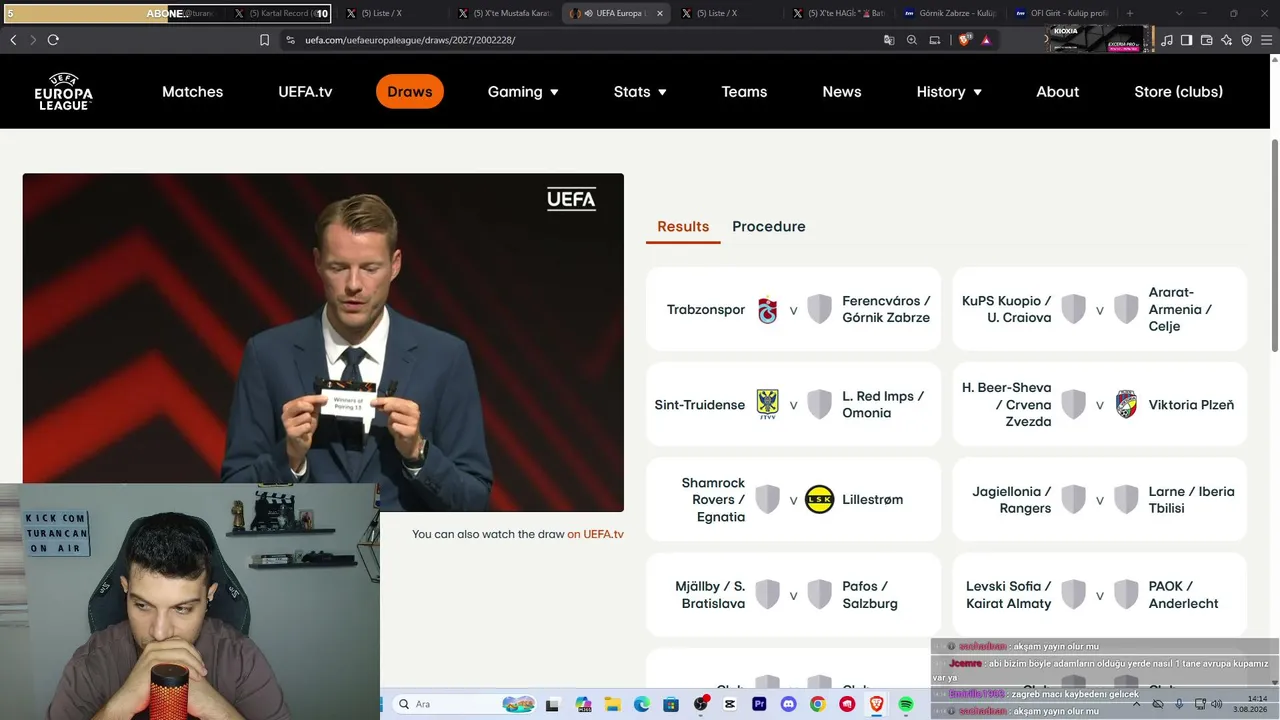Screen dimensions: 1280x720
Task: Switch to the Kartal Record browser tab
Action: (281, 14)
